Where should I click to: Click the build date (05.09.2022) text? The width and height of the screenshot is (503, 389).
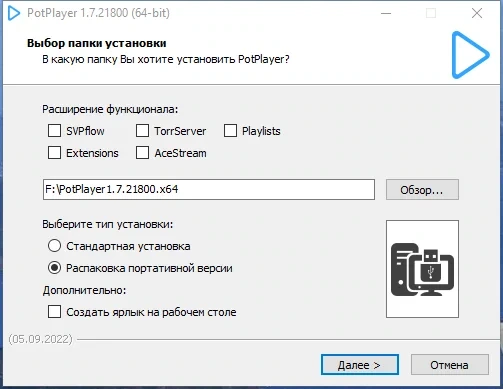[x=41, y=339]
